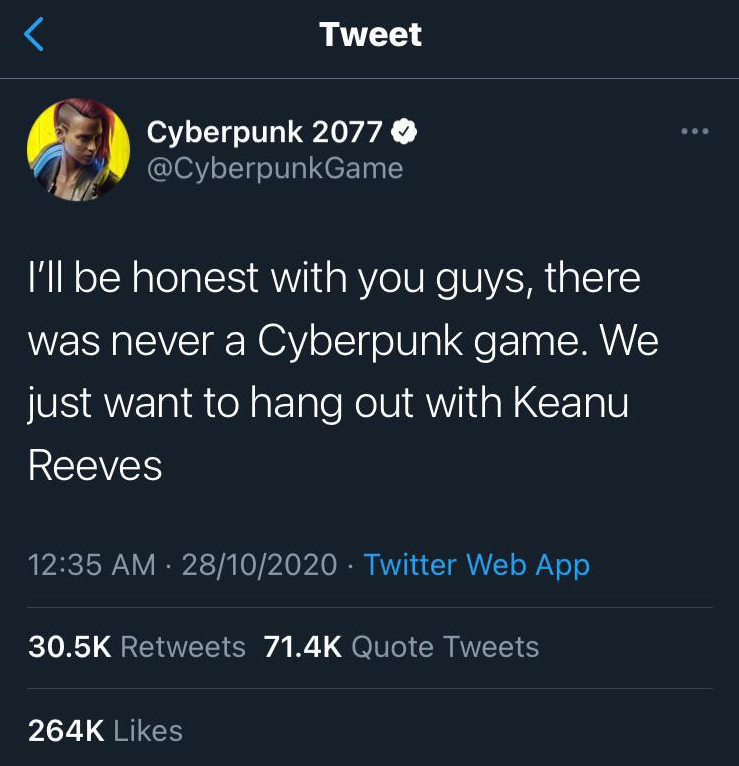The width and height of the screenshot is (739, 766).
Task: View the 71.4K Quote Tweets
Action: point(401,647)
